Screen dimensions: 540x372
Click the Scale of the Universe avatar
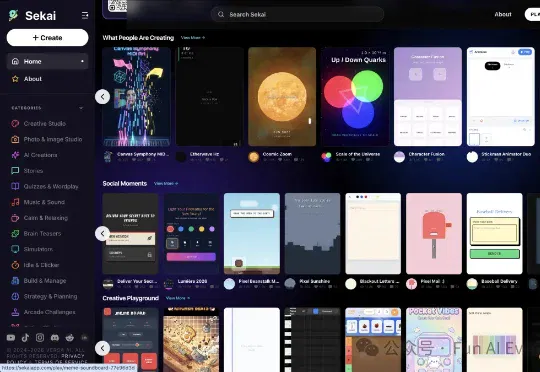pos(326,157)
